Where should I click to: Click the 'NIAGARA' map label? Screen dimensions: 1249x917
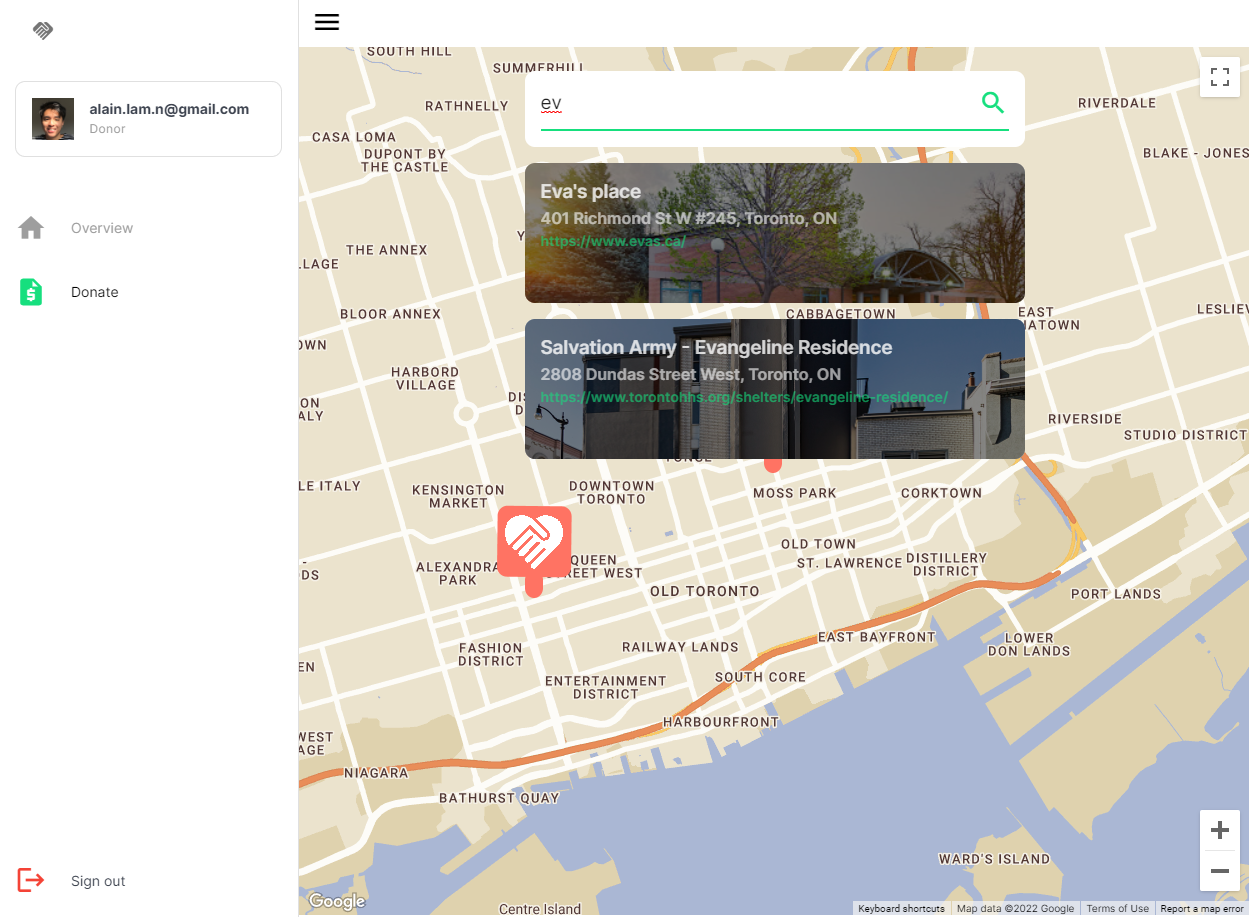(376, 773)
